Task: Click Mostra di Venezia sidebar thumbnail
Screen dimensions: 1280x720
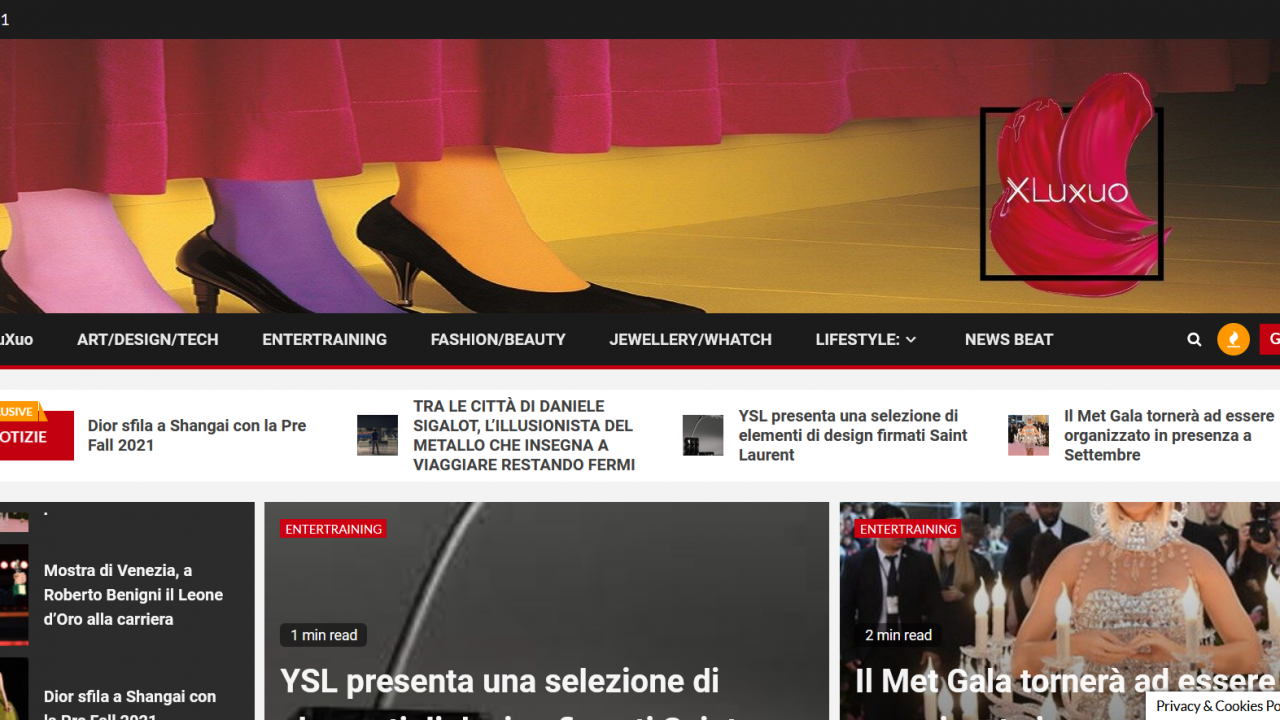Action: (x=13, y=594)
